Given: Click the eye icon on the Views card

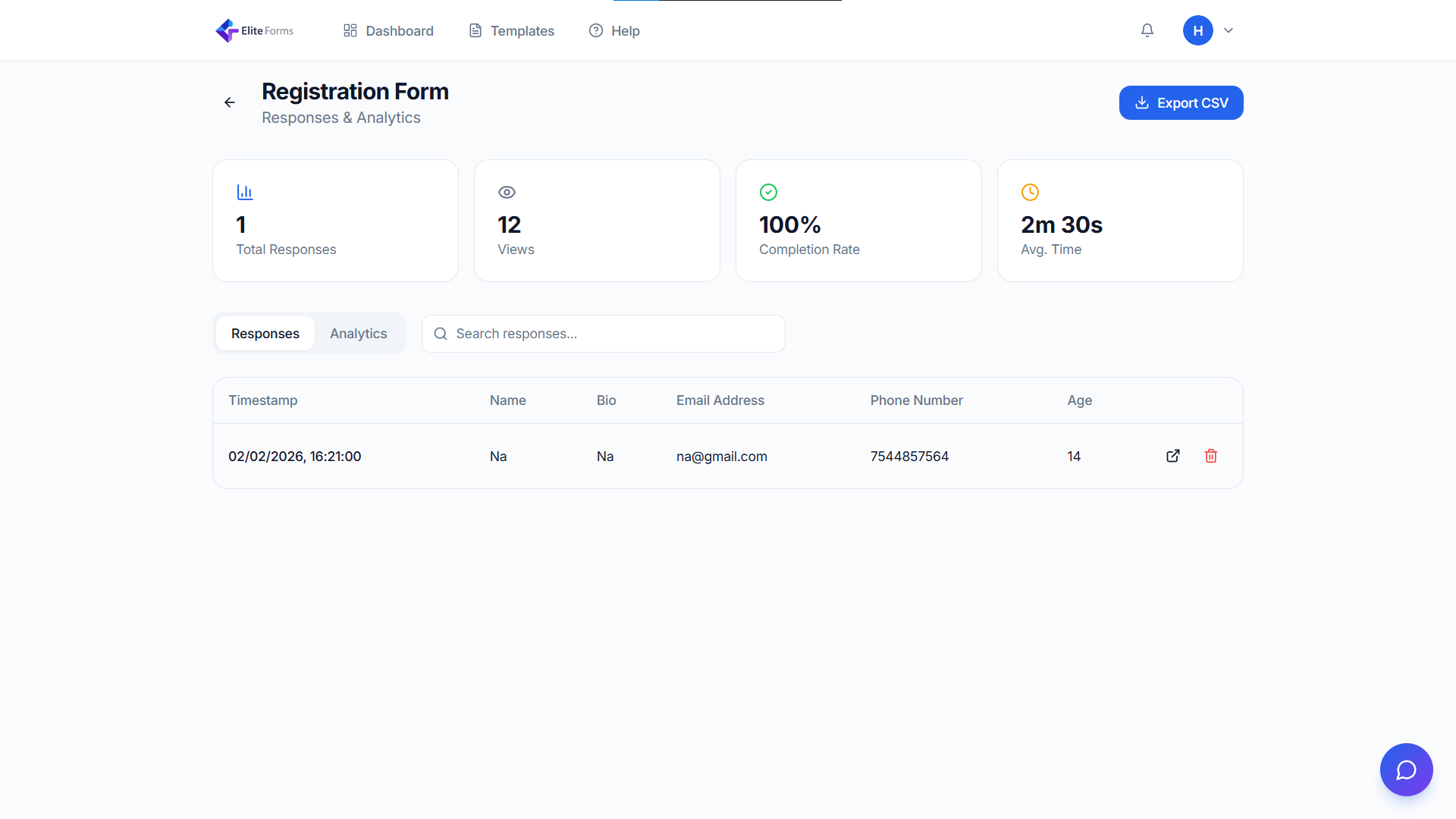Looking at the screenshot, I should [x=507, y=192].
